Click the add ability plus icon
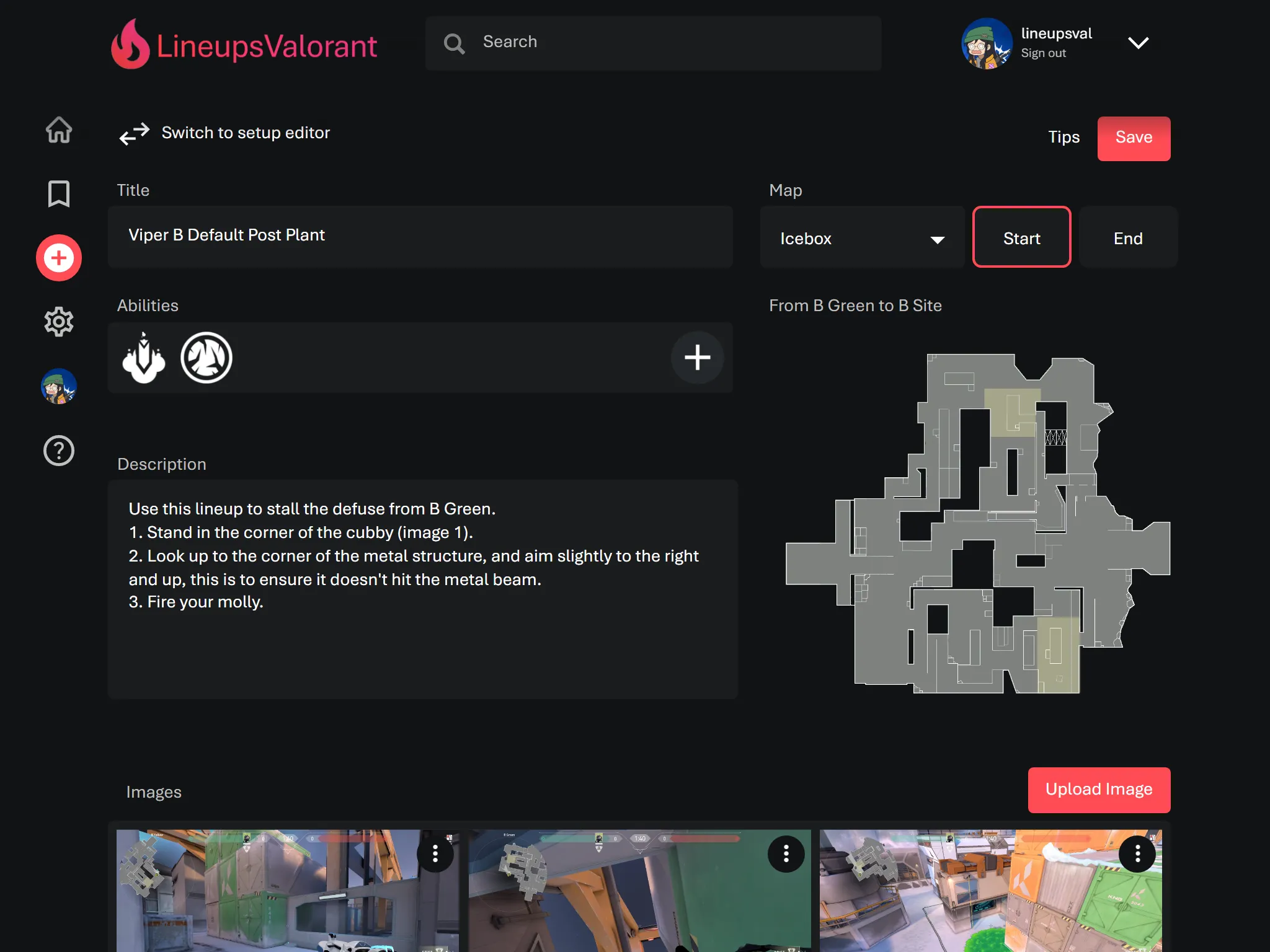This screenshot has width=1270, height=952. pyautogui.click(x=696, y=357)
